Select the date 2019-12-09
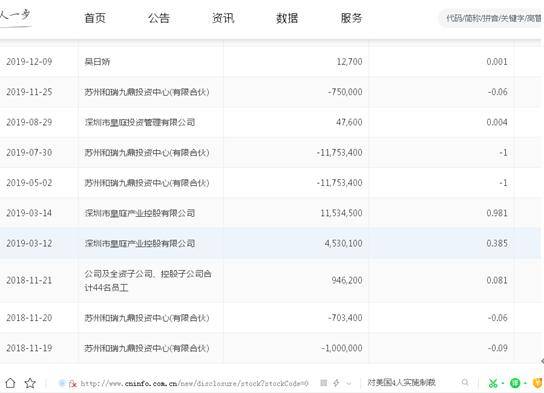Screen dimensions: 544x393 29,62
